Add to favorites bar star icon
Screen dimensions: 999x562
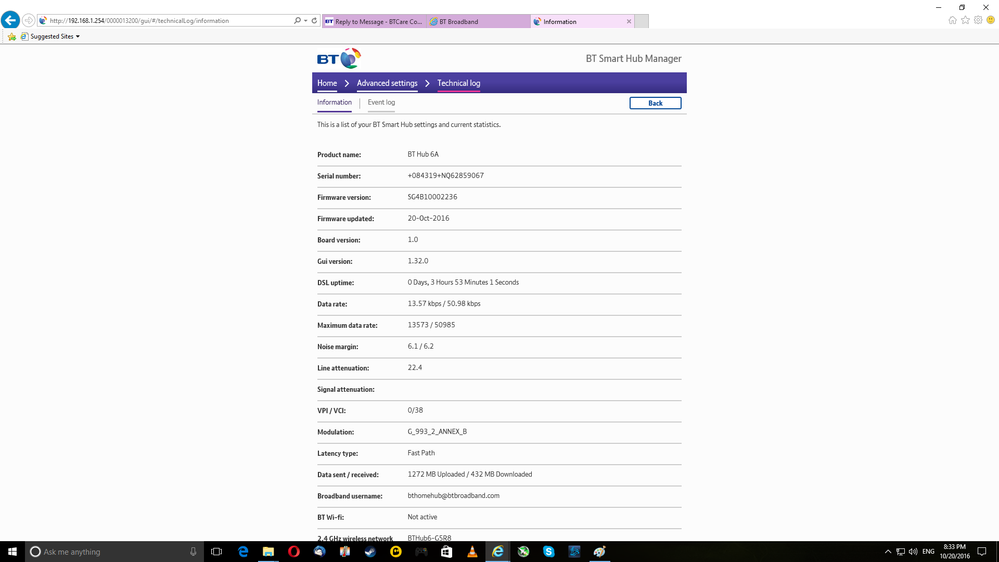(11, 37)
